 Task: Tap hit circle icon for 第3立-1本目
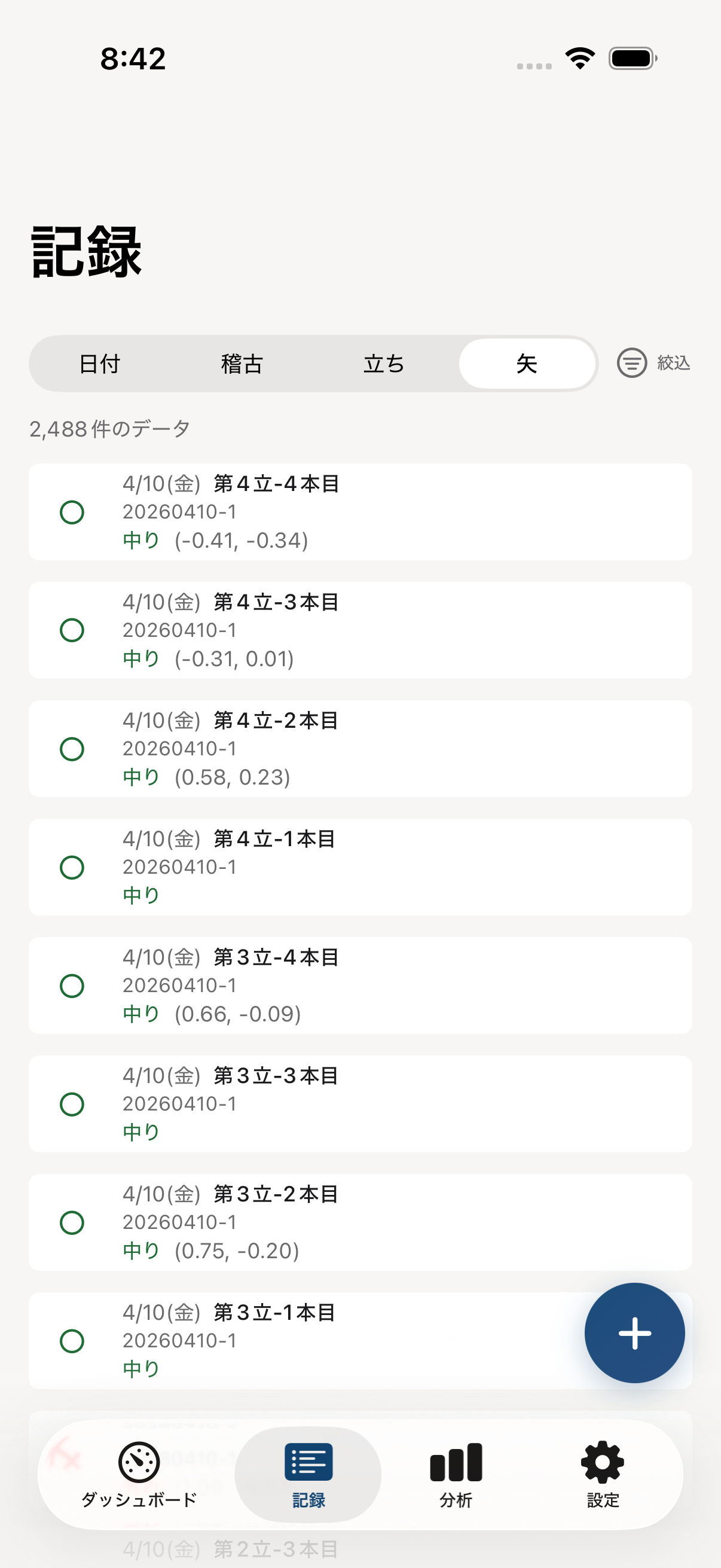(x=72, y=1341)
